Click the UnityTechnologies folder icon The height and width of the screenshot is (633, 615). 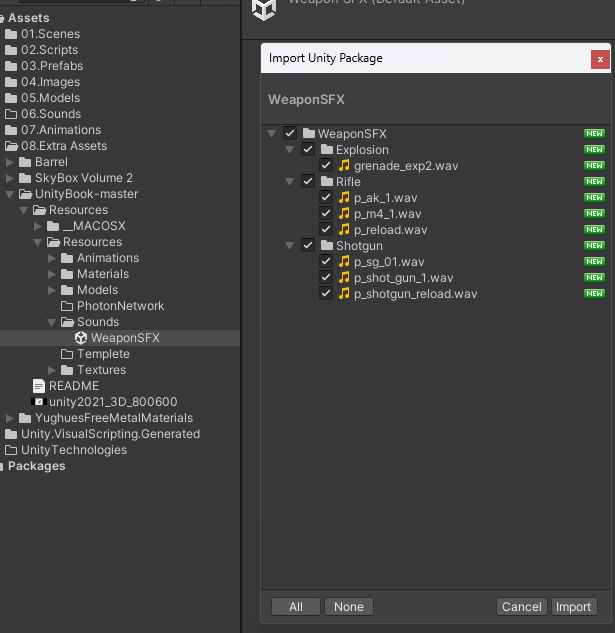click(11, 450)
